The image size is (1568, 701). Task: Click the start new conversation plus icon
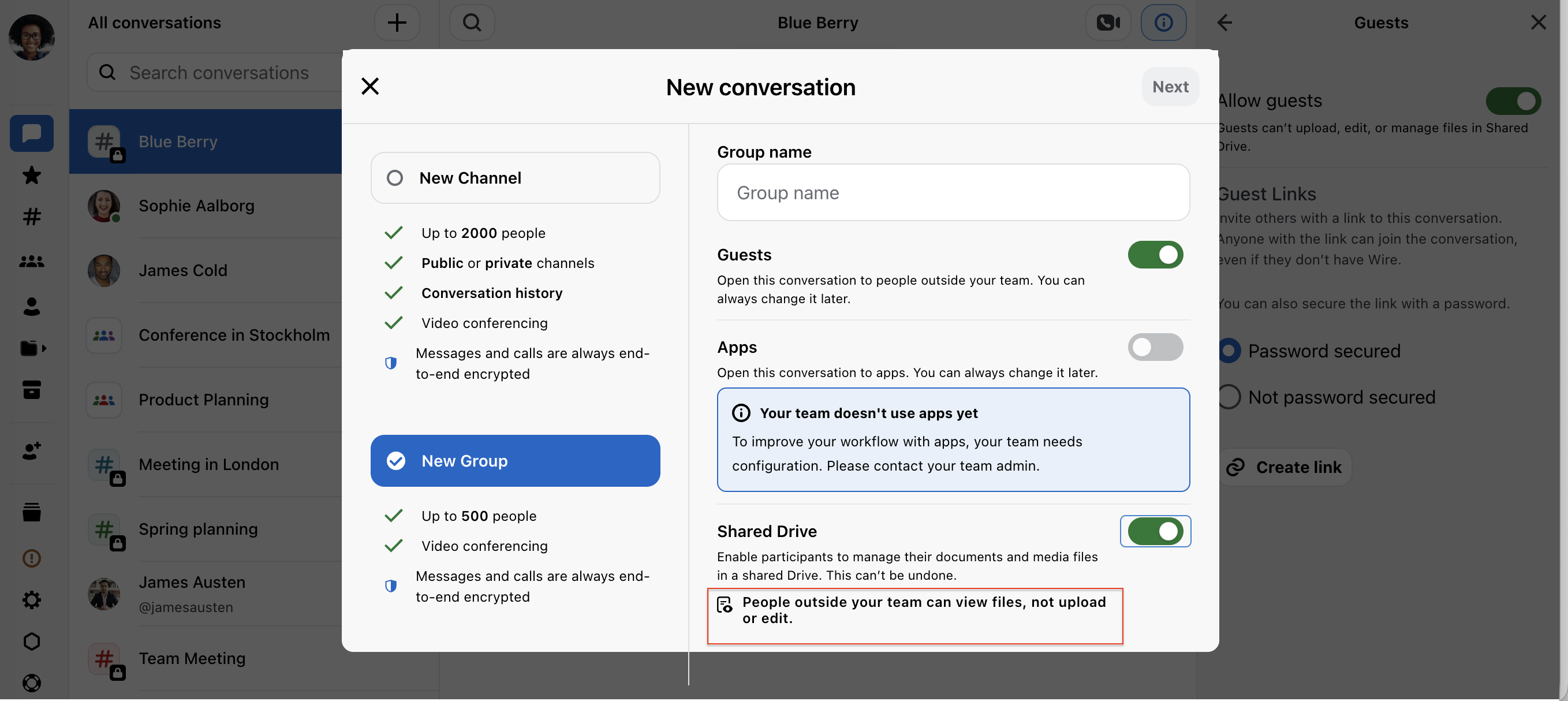tap(397, 23)
